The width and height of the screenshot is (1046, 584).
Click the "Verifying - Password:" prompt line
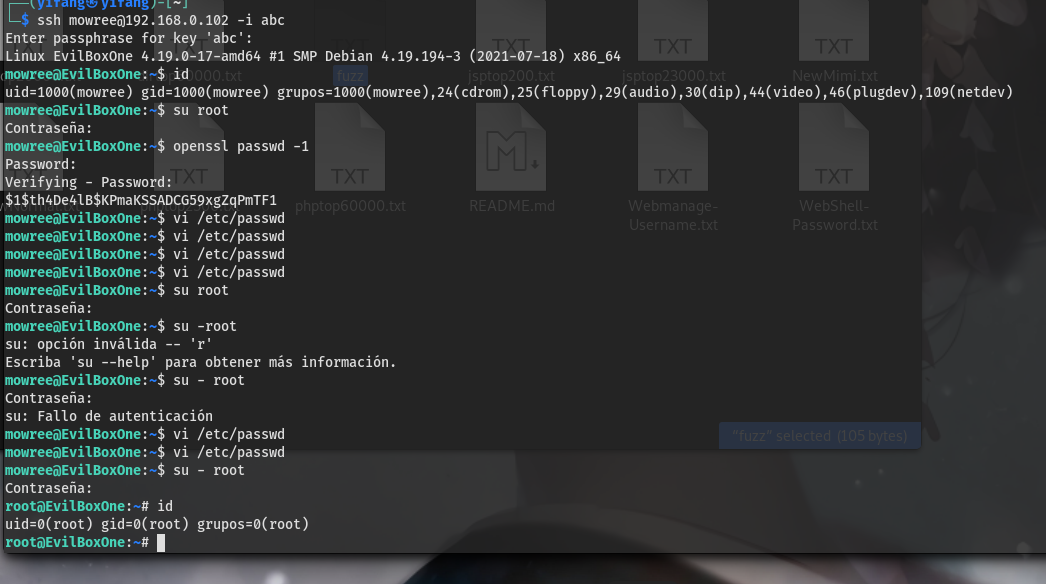click(x=89, y=182)
